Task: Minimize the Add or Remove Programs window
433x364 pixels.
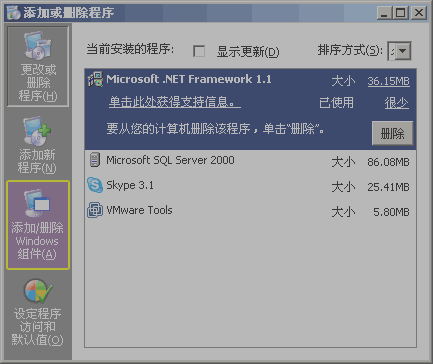Action: click(385, 13)
